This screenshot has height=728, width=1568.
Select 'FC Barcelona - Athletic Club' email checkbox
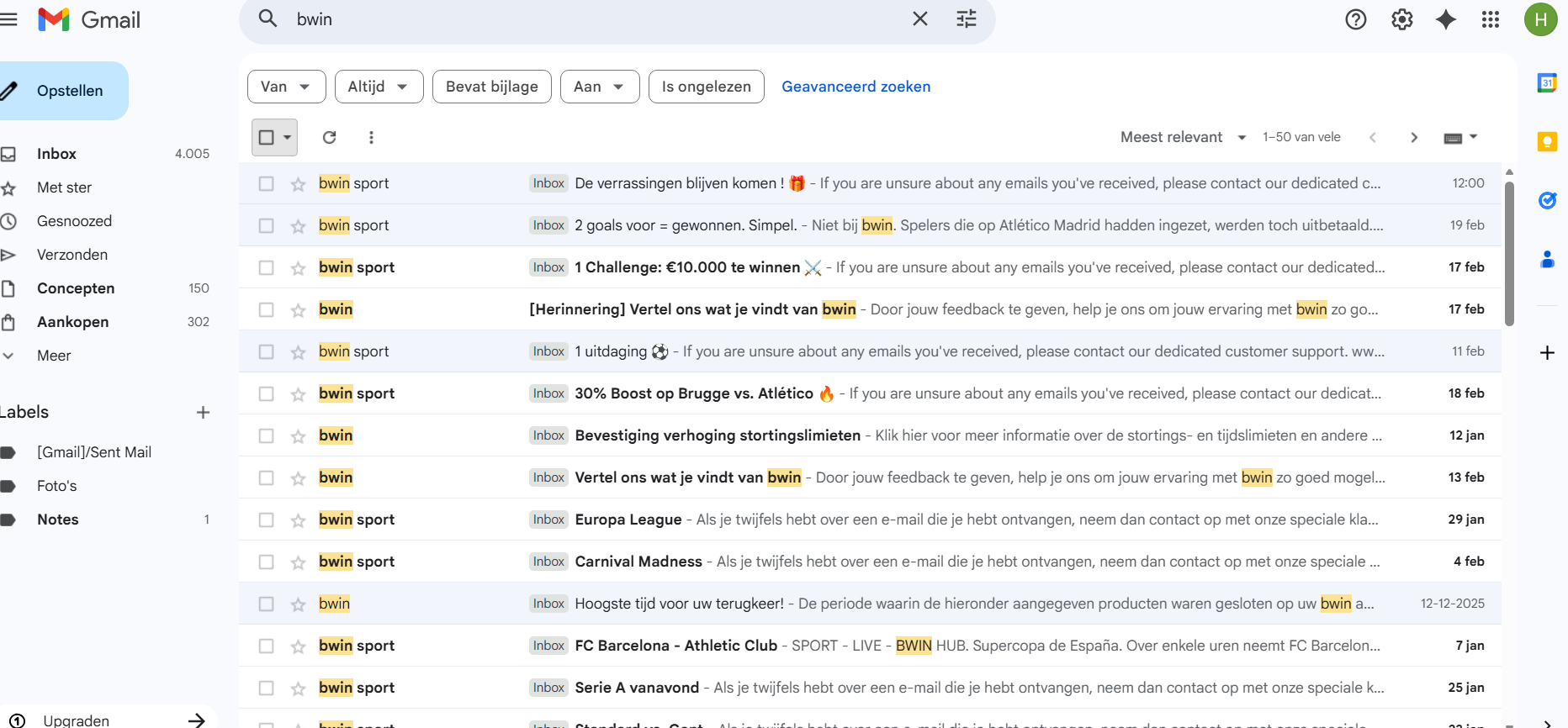click(267, 646)
